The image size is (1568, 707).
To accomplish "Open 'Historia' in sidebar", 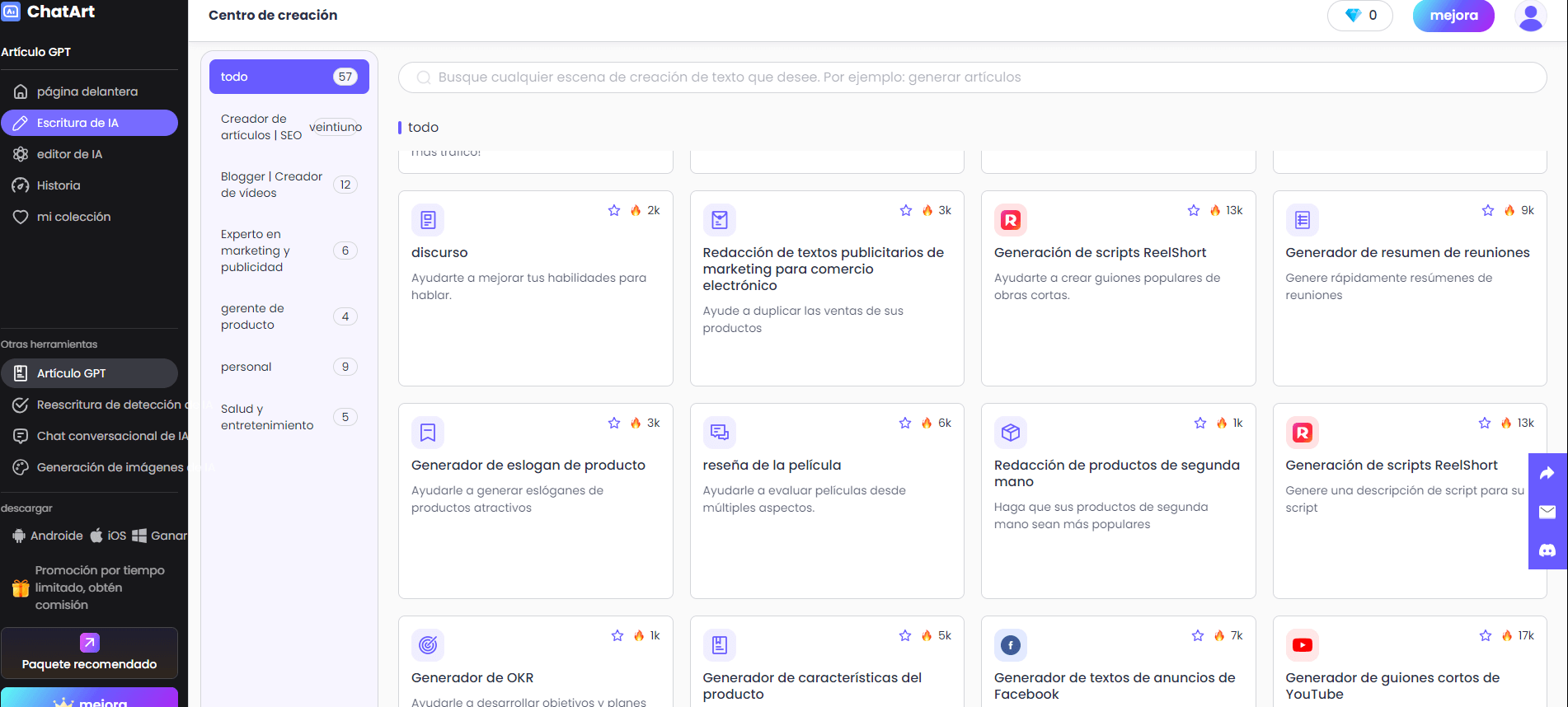I will point(89,185).
